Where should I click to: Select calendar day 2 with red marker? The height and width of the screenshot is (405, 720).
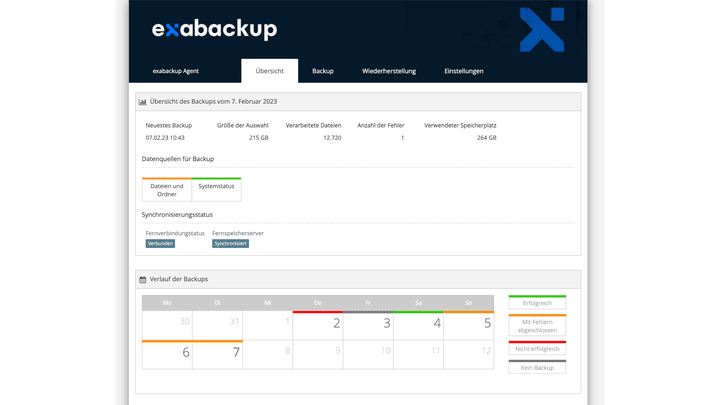[x=318, y=325]
